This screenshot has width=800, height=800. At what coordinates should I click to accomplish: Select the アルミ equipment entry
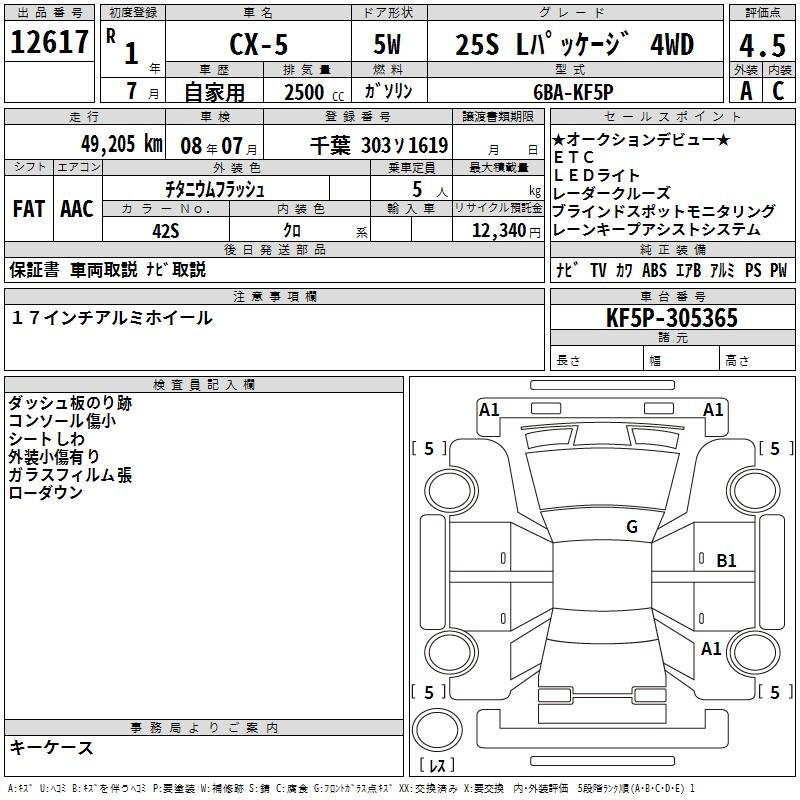click(x=722, y=270)
